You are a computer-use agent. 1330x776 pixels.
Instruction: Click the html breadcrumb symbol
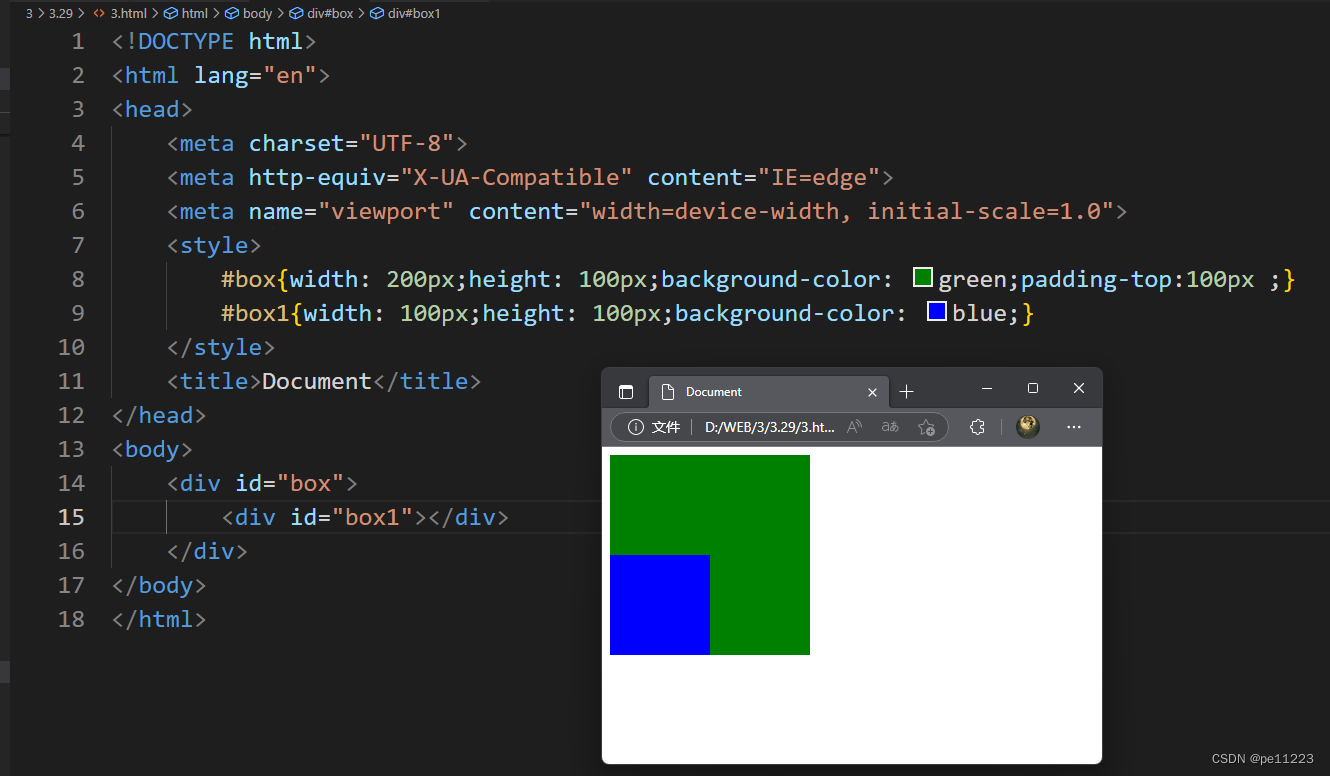[x=187, y=14]
